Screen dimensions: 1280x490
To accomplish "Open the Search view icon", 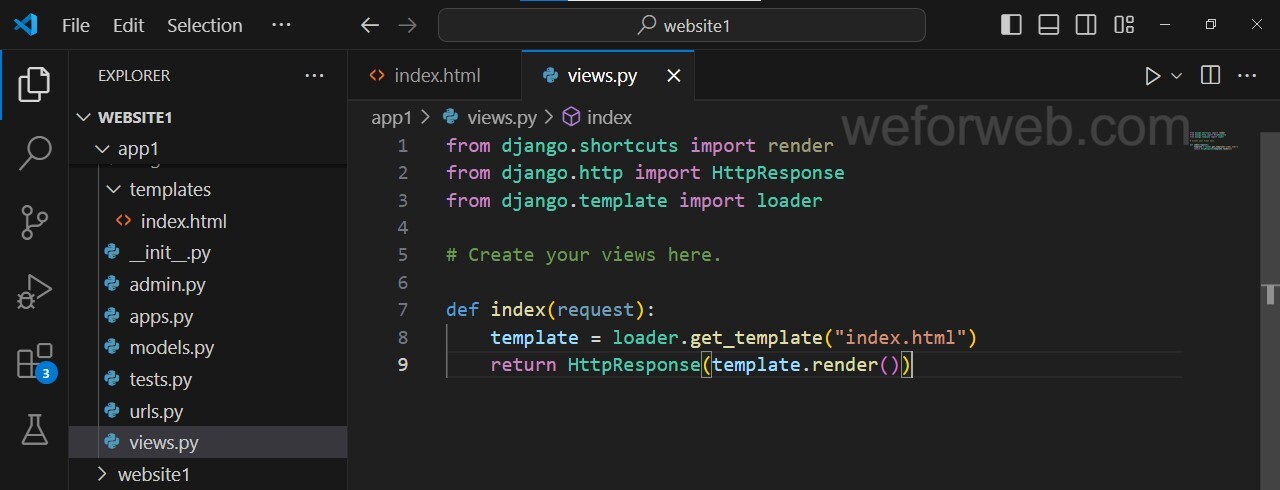I will click(x=34, y=153).
